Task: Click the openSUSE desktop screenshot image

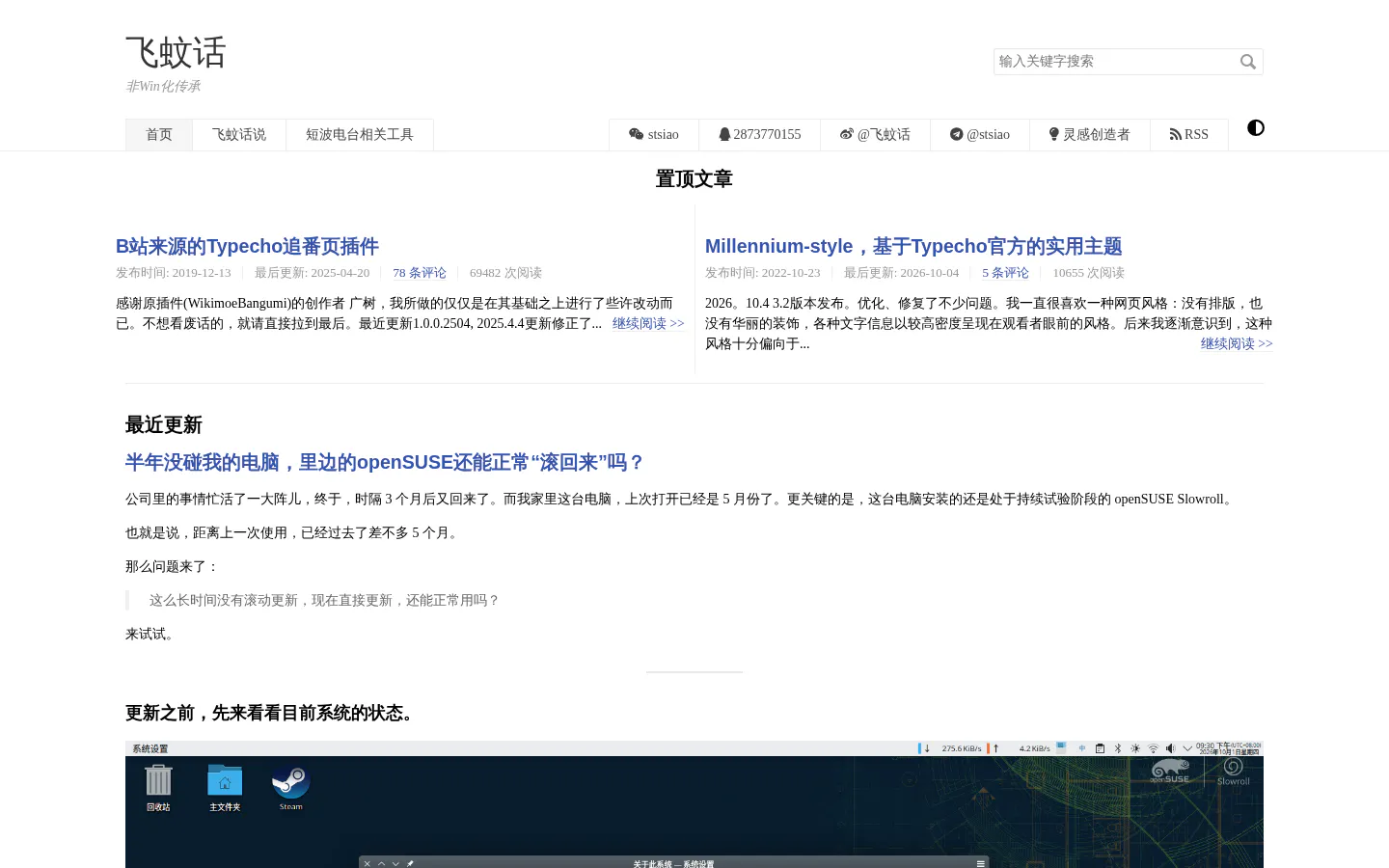Action: click(694, 804)
